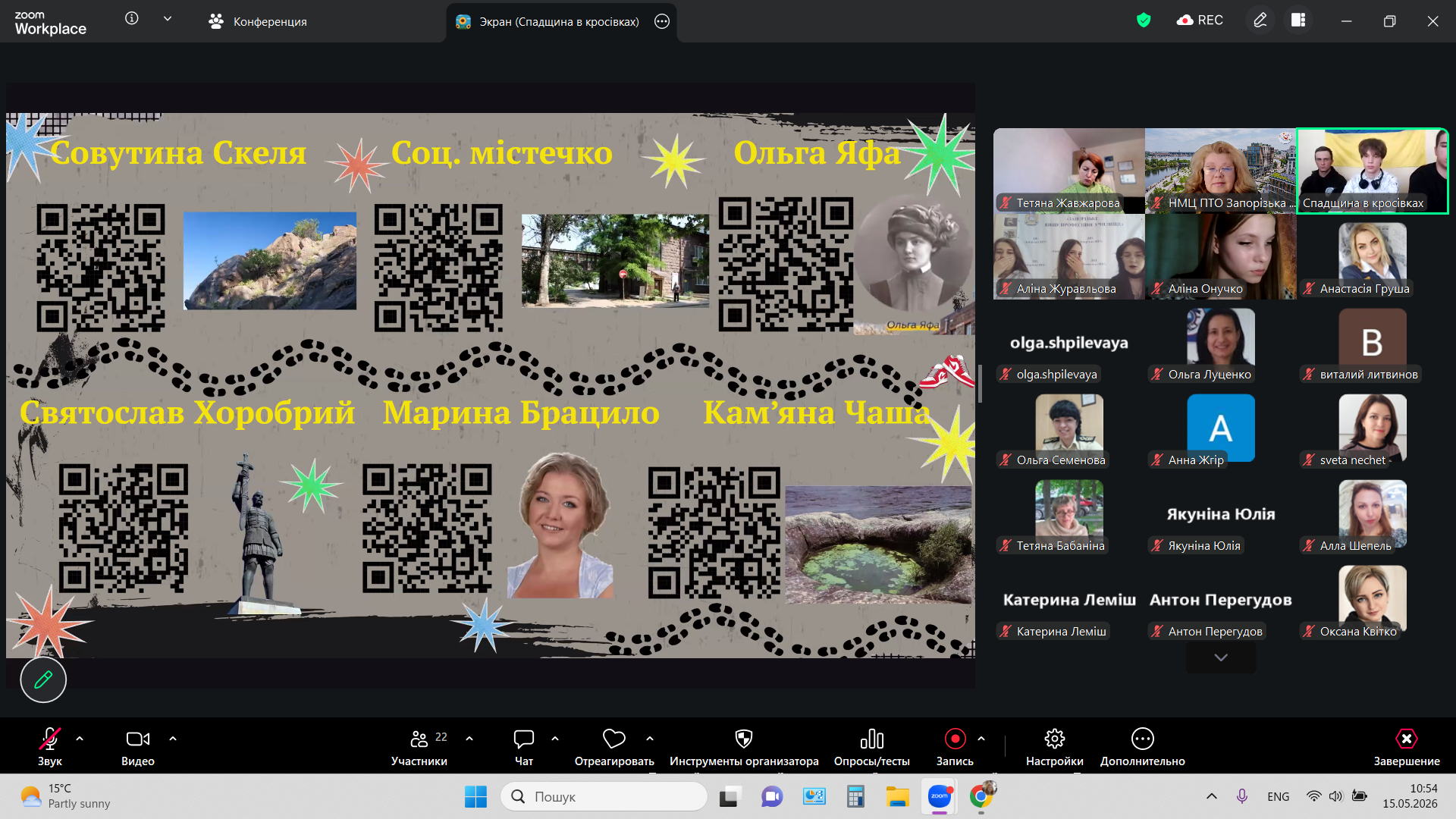The width and height of the screenshot is (1456, 819).
Task: Select Ольга Семенова participant tile
Action: coord(1068,428)
